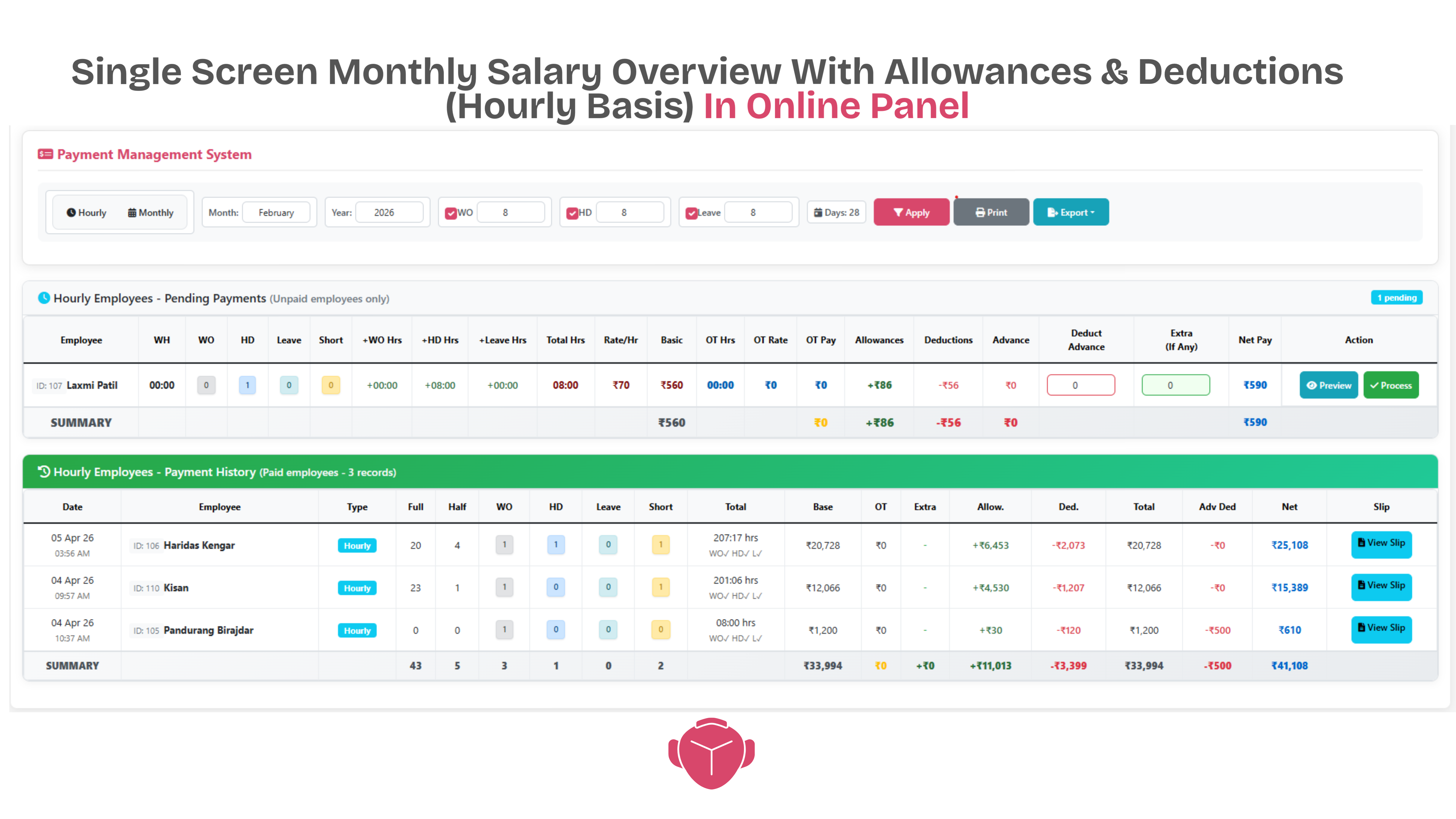Click the 05 Apr 26 date entry
This screenshot has width=1456, height=819.
72,537
